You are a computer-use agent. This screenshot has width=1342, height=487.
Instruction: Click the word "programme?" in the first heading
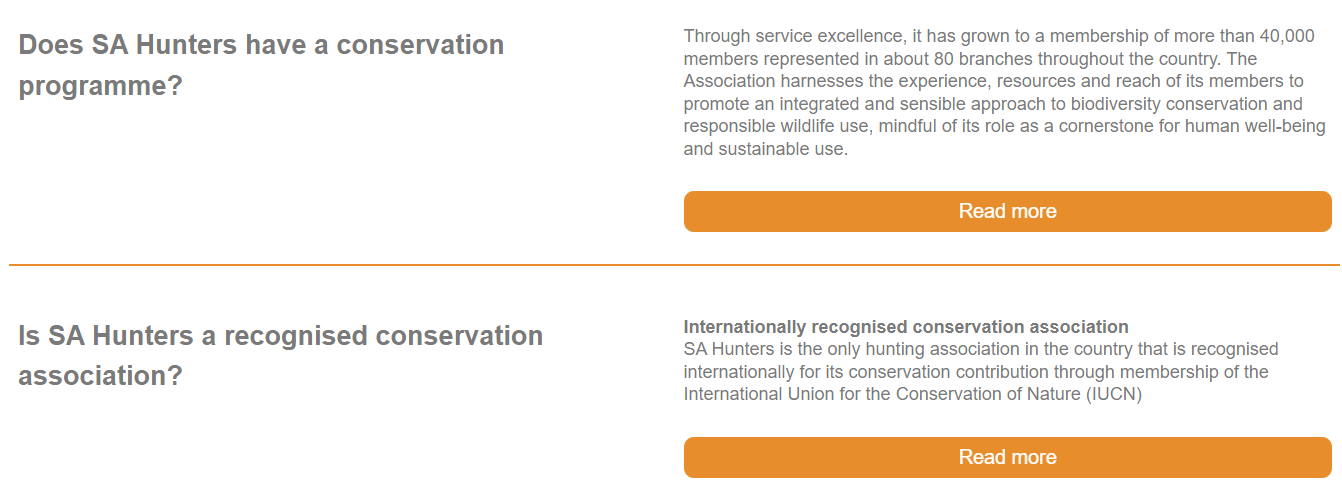coord(100,86)
